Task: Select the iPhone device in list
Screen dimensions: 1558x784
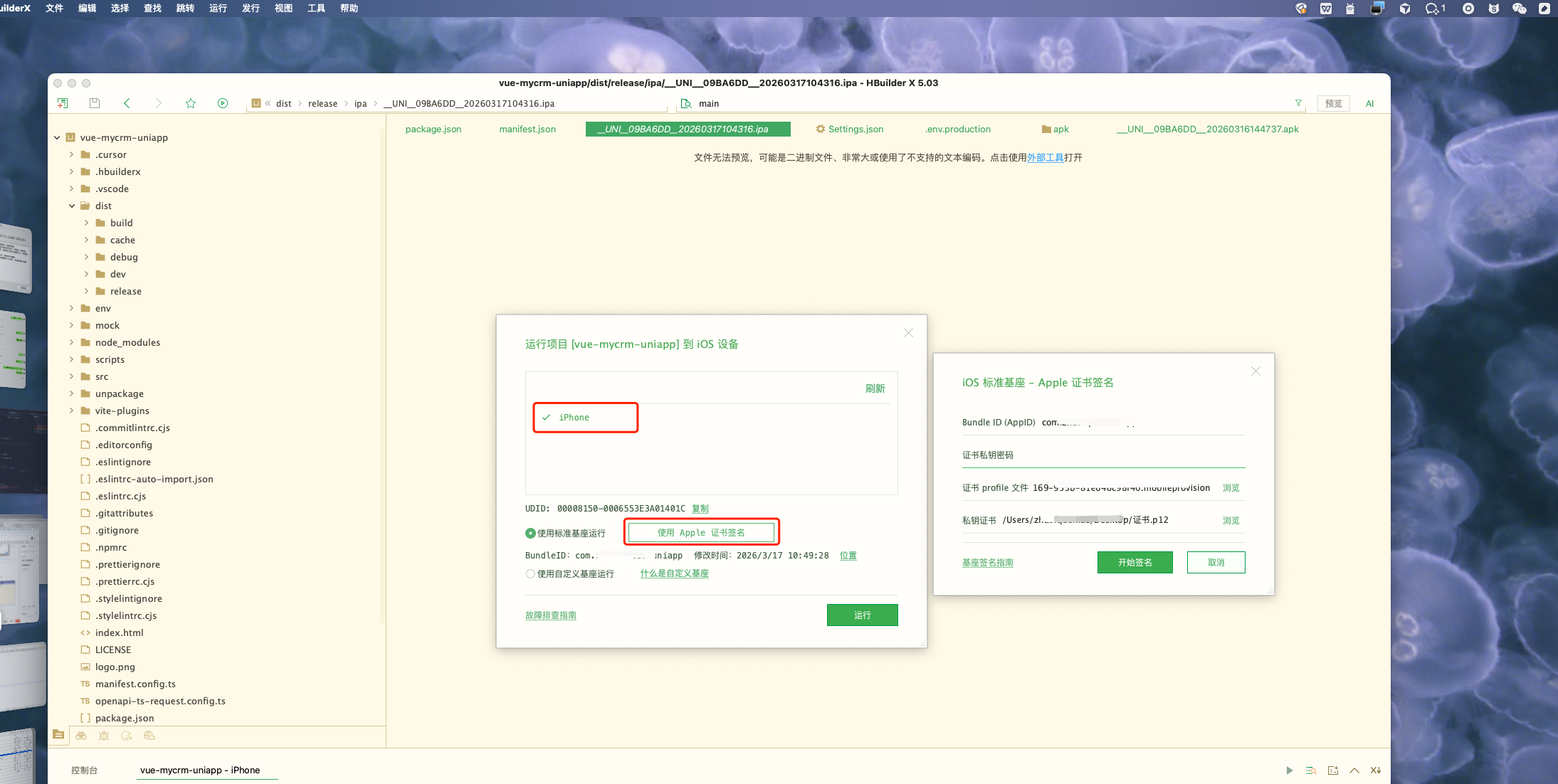Action: pyautogui.click(x=574, y=418)
